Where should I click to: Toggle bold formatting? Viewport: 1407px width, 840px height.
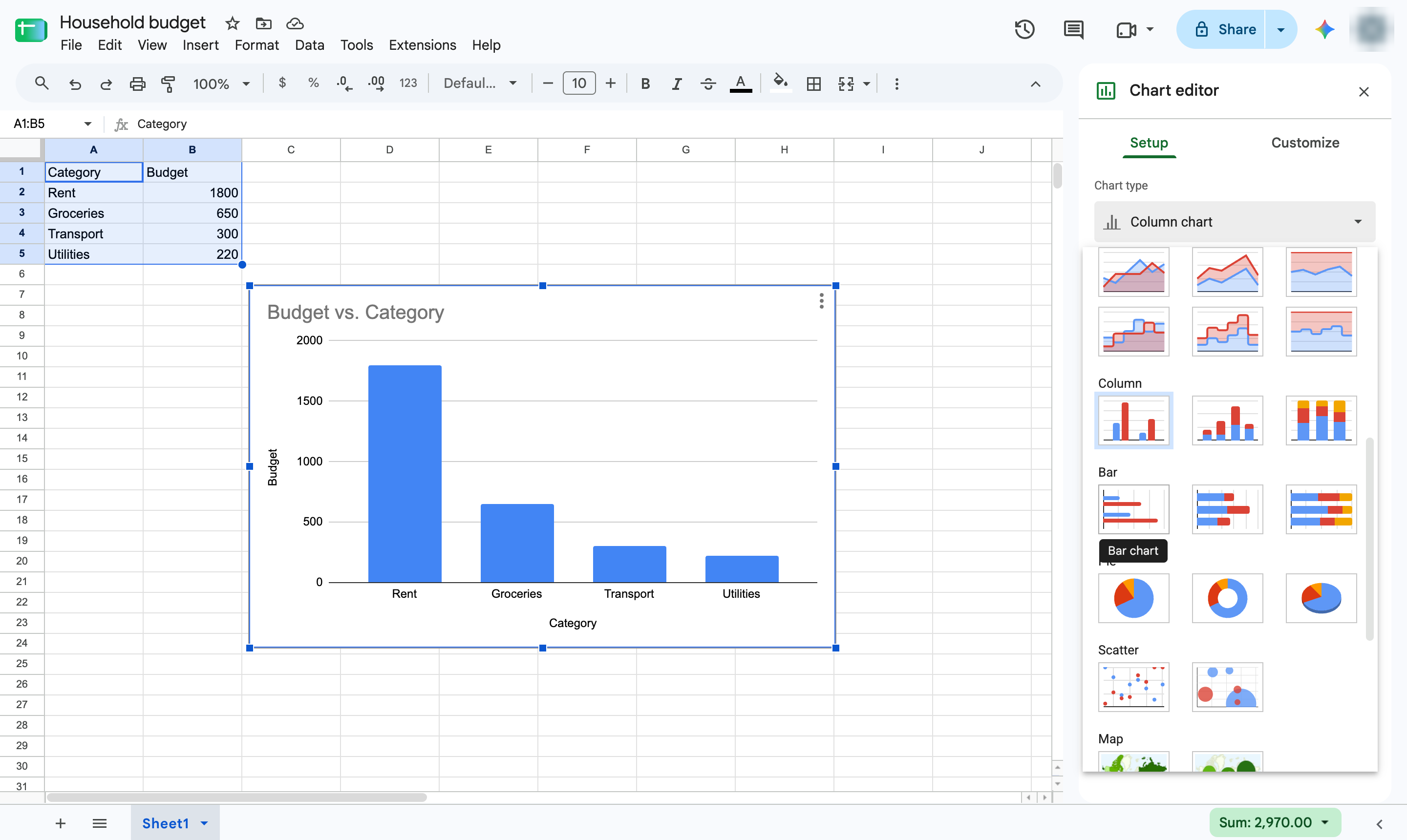645,84
